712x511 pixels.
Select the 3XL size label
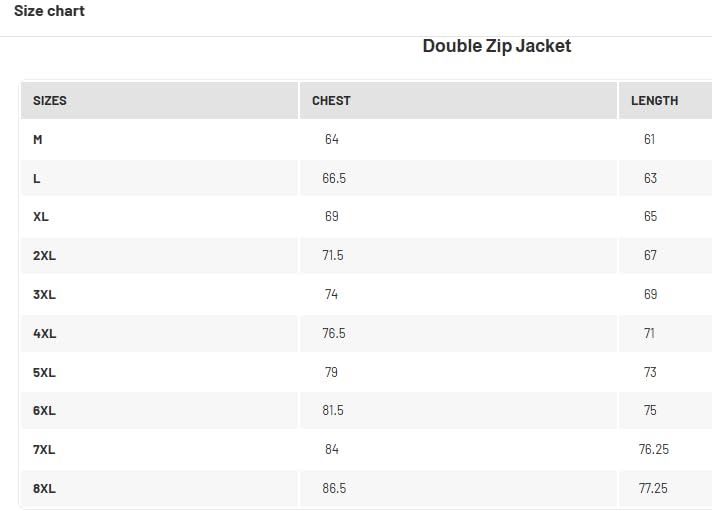coord(44,295)
